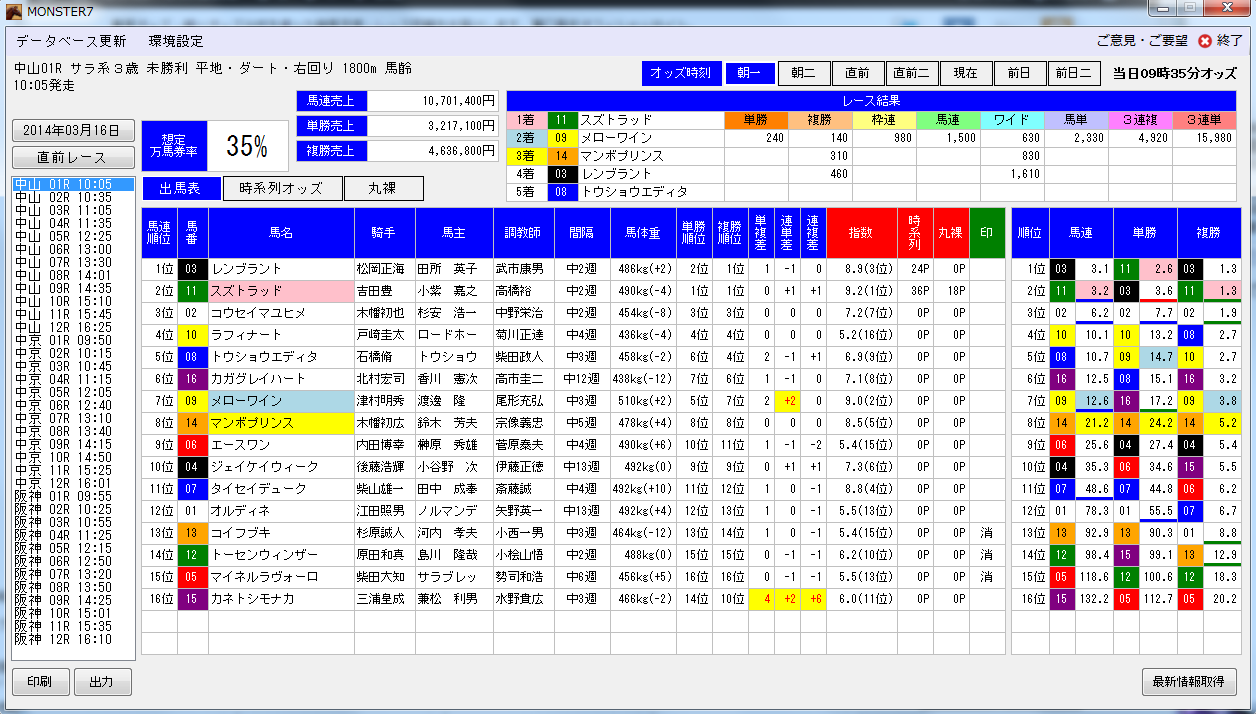Click the 36P value in スズトラッド row
The height and width of the screenshot is (714, 1256).
tap(914, 291)
